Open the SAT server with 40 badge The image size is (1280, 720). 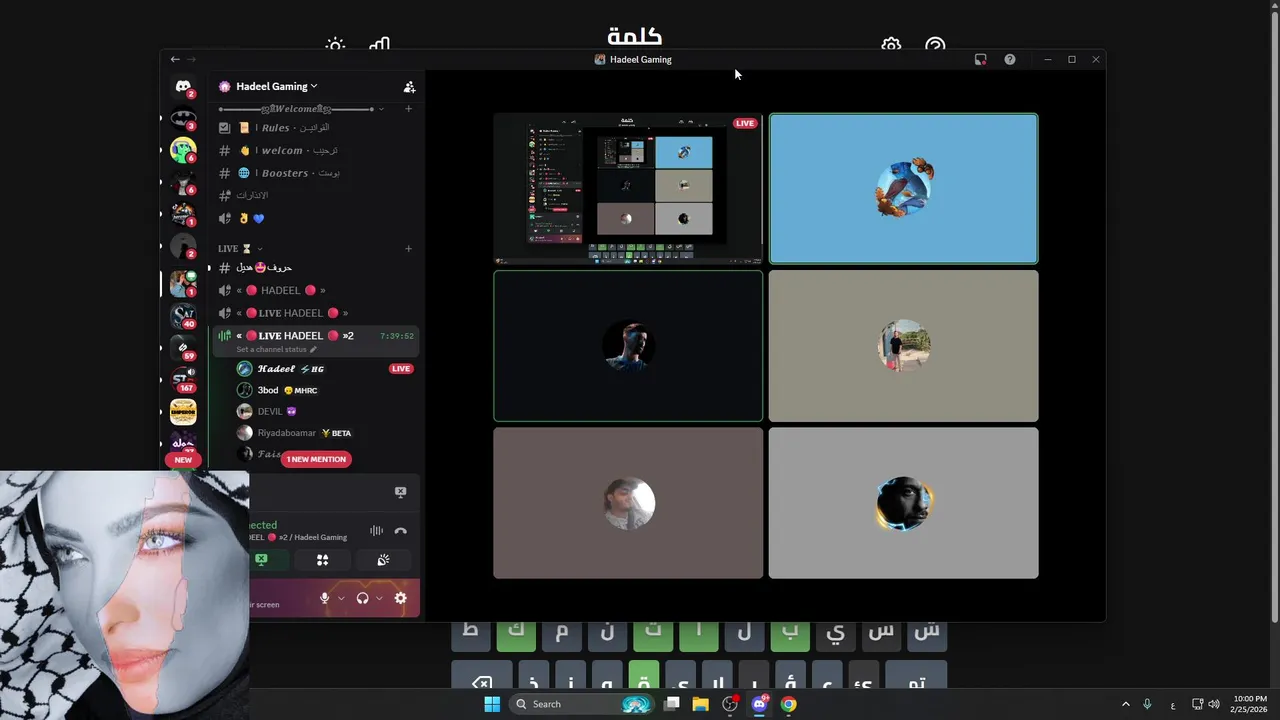(x=183, y=316)
